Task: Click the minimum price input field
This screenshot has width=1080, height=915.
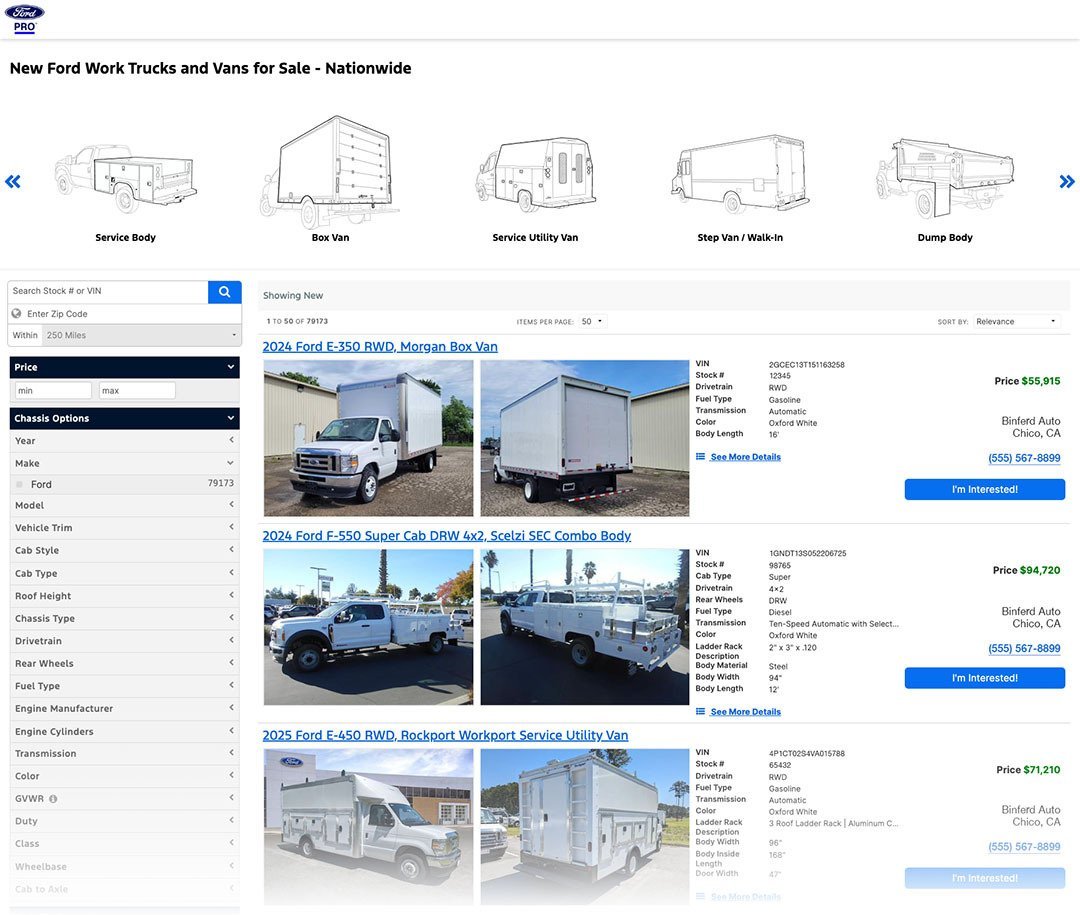Action: tap(53, 391)
